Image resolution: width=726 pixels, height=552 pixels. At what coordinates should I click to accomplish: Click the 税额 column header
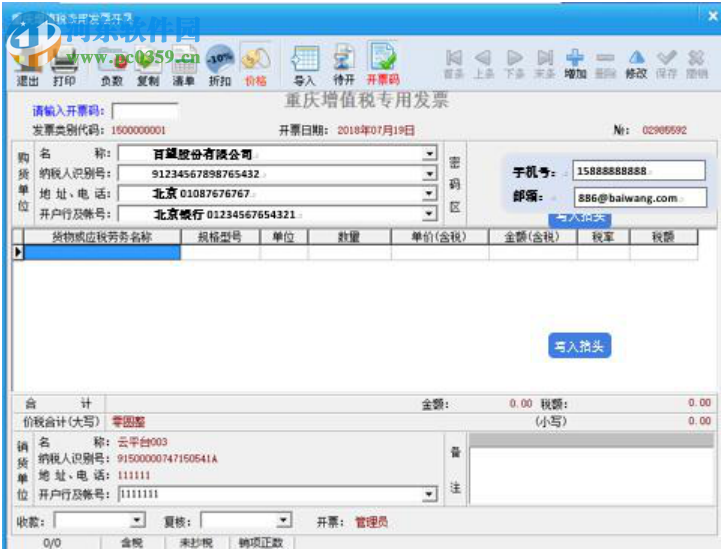[663, 237]
